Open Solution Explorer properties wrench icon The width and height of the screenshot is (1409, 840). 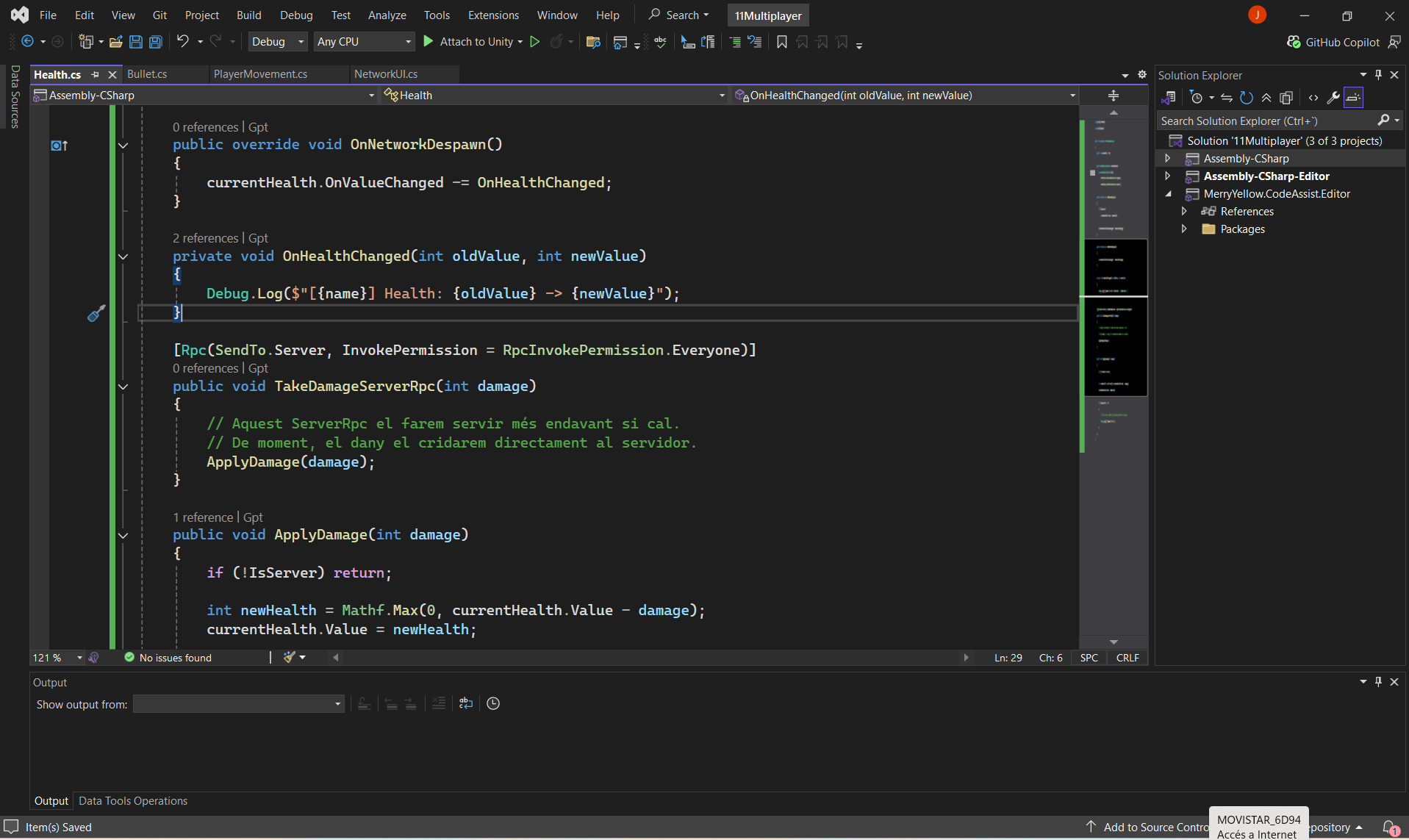click(1333, 98)
